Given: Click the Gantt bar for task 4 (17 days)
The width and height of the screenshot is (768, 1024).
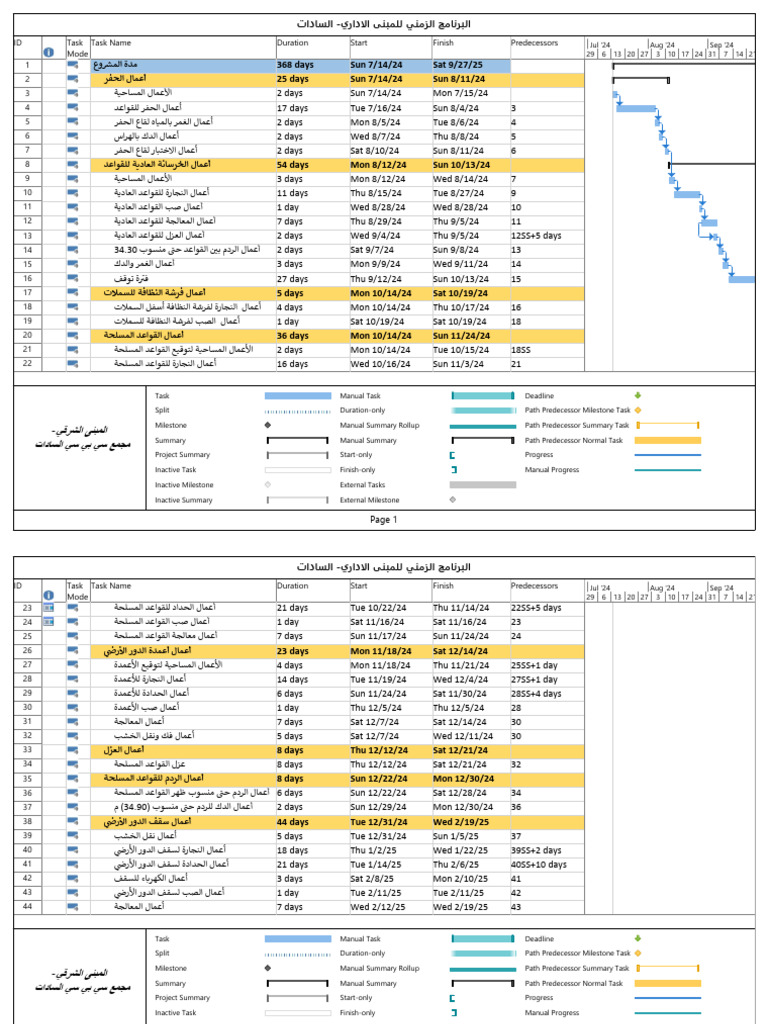Looking at the screenshot, I should [636, 108].
